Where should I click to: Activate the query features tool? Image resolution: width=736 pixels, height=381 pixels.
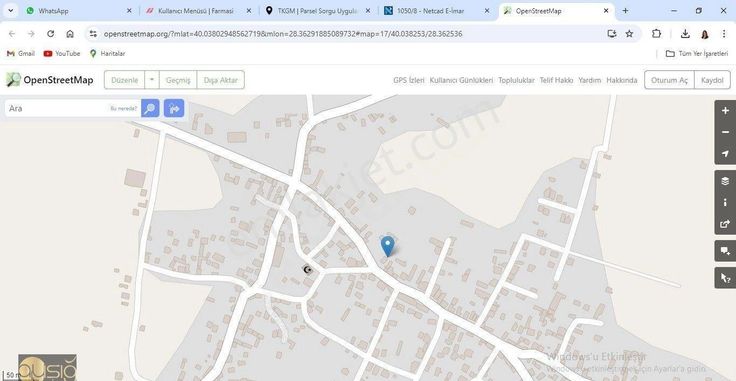click(725, 278)
